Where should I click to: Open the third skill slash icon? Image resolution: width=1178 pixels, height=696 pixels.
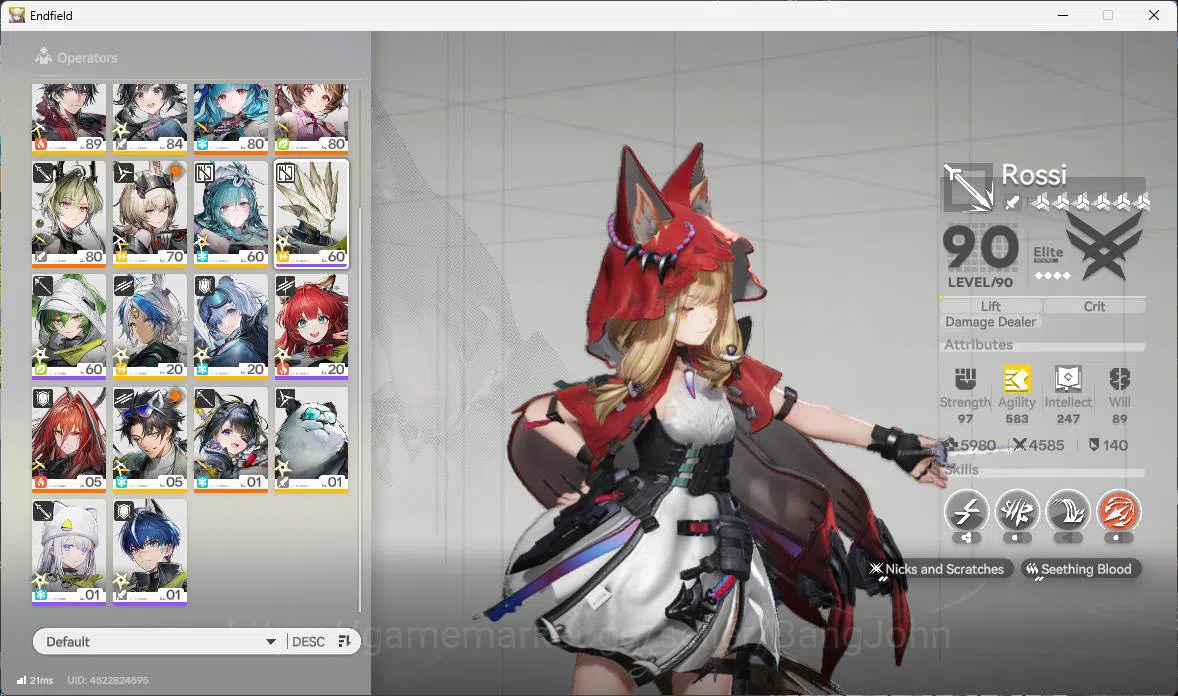[x=1068, y=512]
